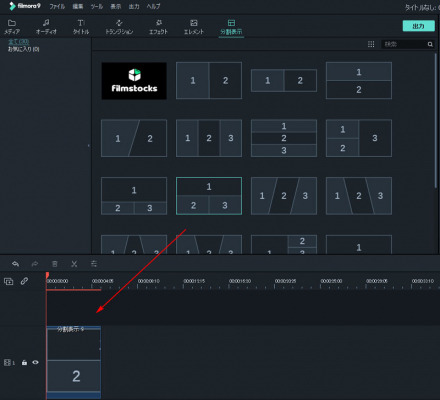Toggle track 1 eye visibility

tap(35, 362)
